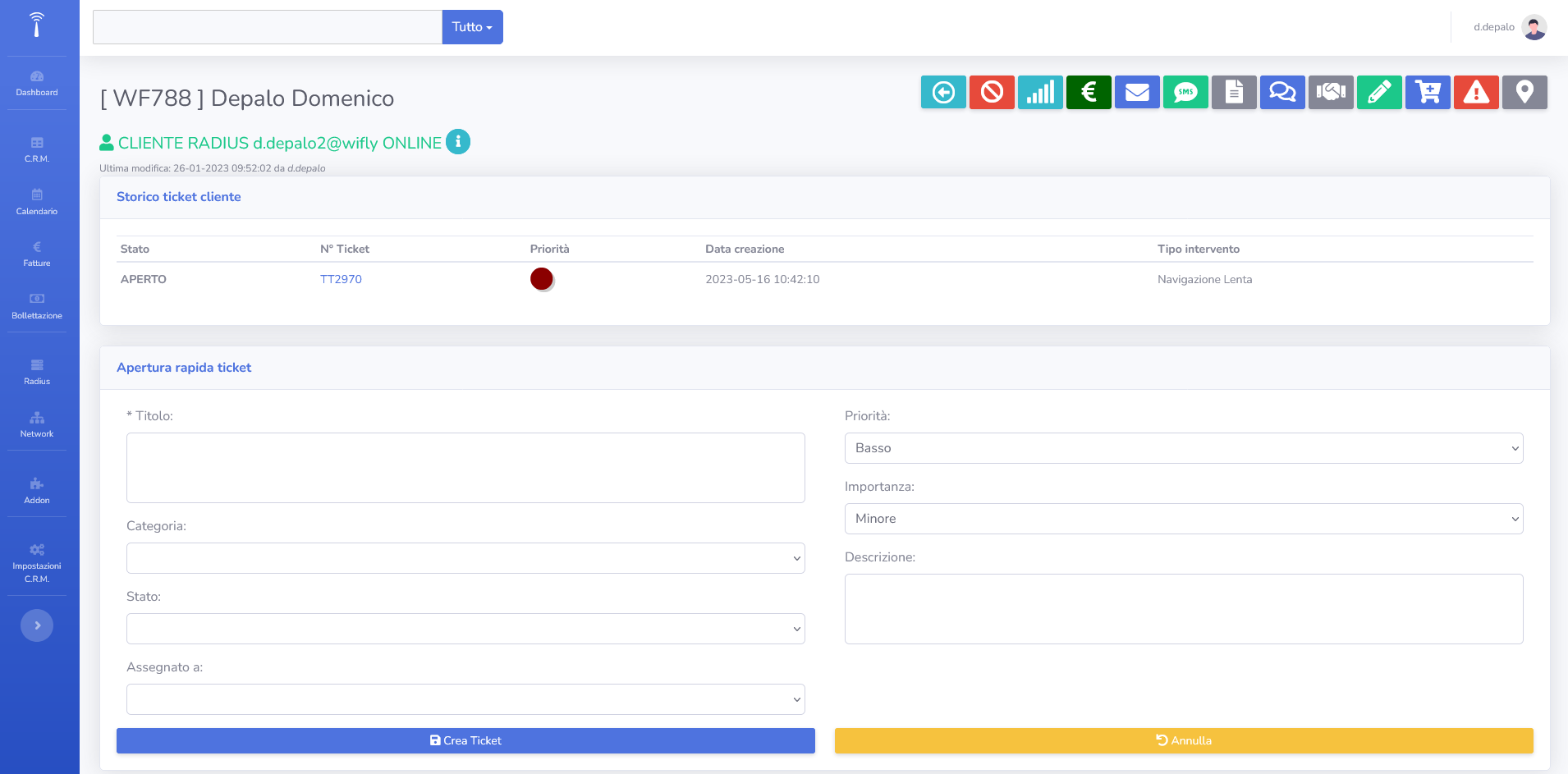Click the d.depalo username text
The image size is (1568, 774).
(x=1494, y=27)
